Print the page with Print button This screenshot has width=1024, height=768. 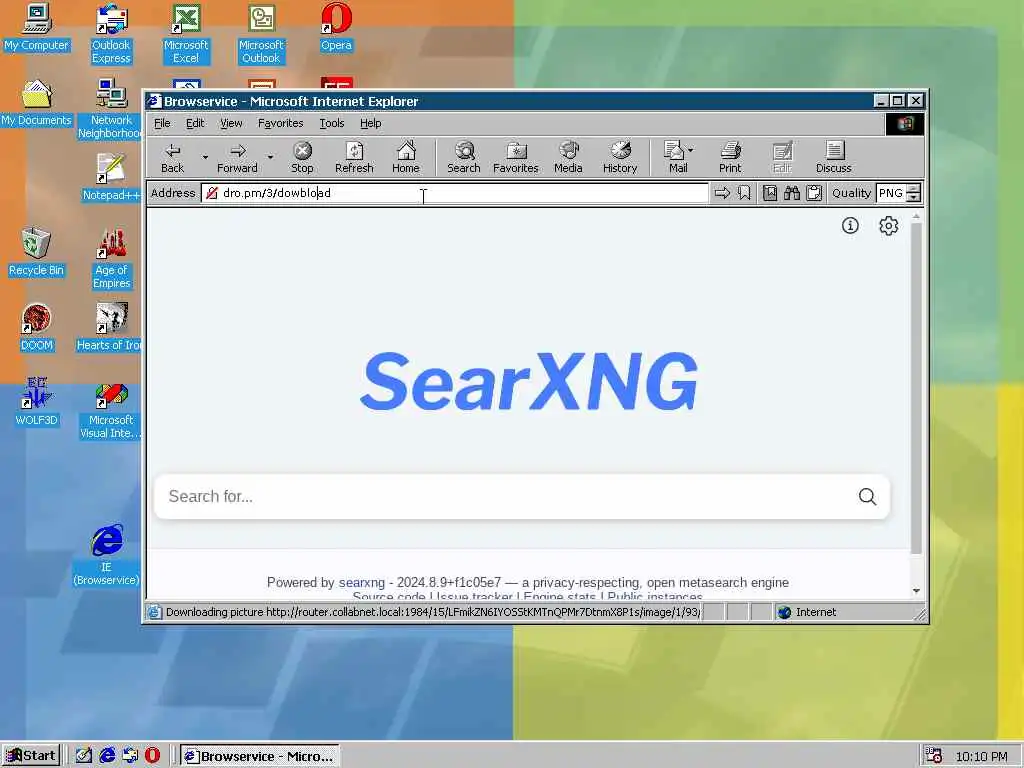730,157
